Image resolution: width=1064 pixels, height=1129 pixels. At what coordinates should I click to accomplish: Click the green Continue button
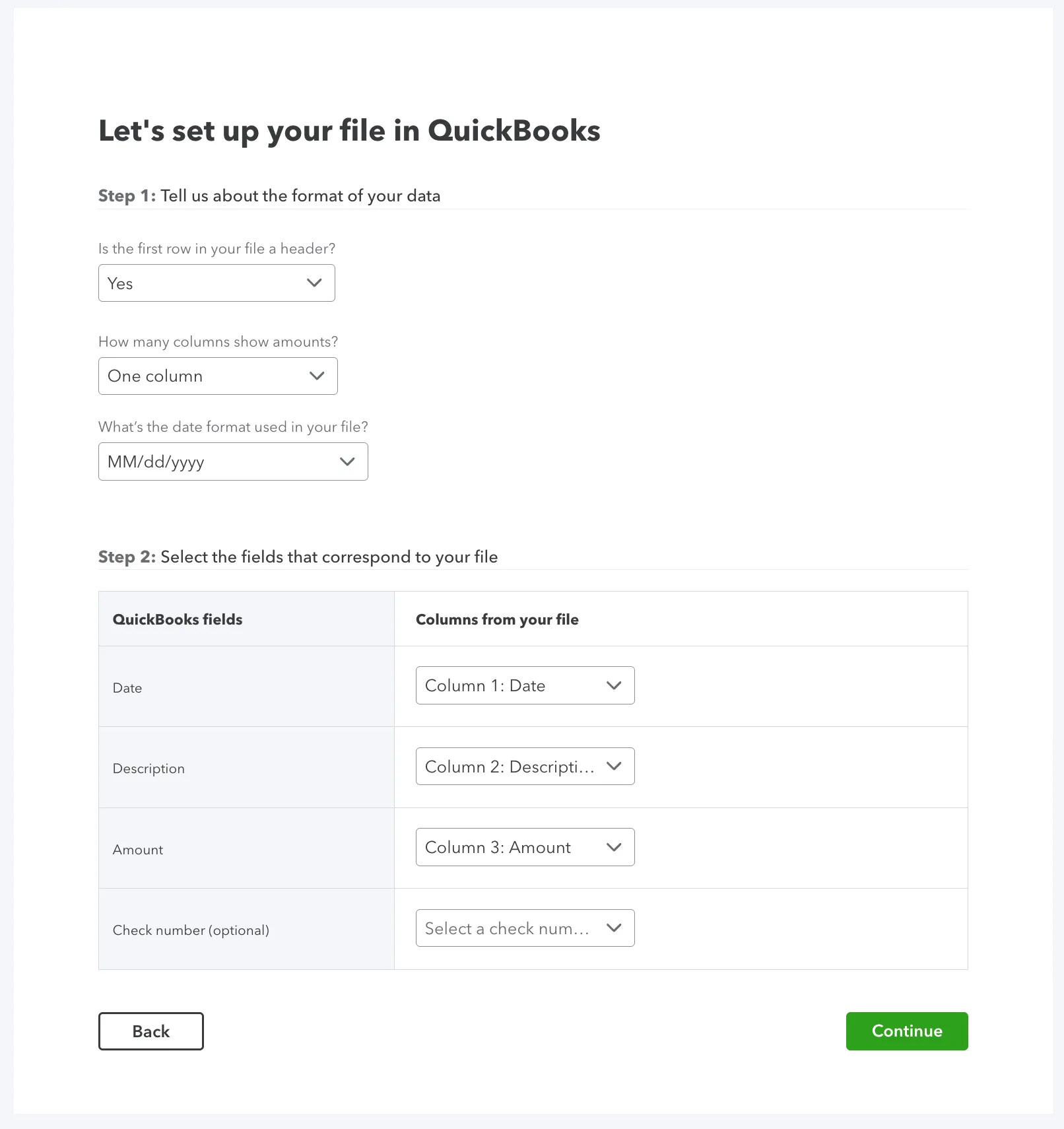(907, 1031)
